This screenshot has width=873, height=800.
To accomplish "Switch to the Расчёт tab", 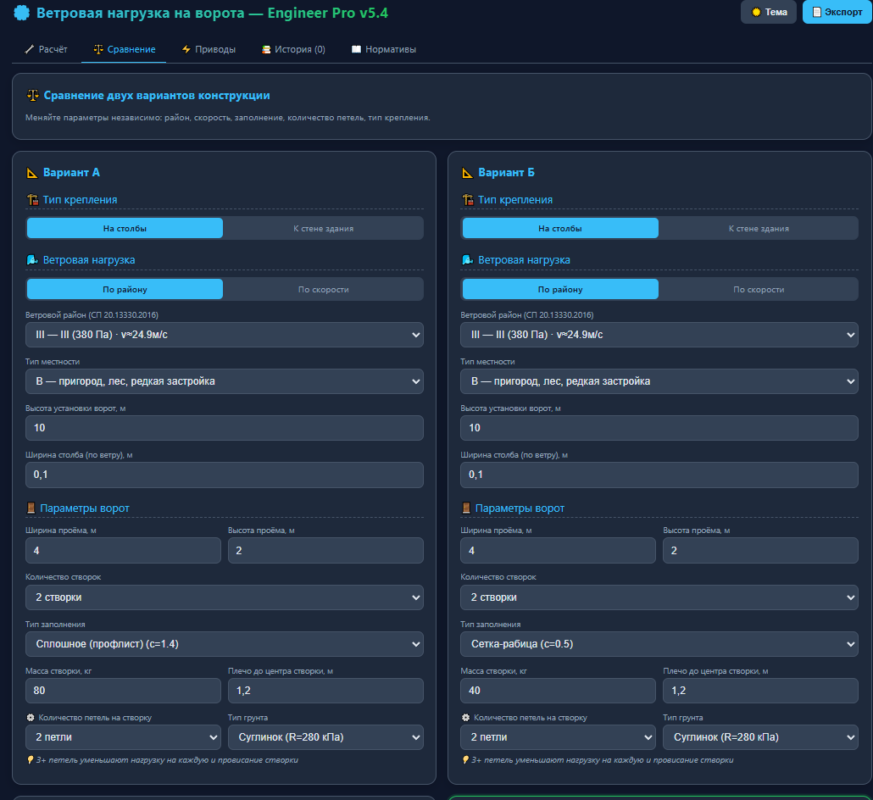I will [46, 50].
